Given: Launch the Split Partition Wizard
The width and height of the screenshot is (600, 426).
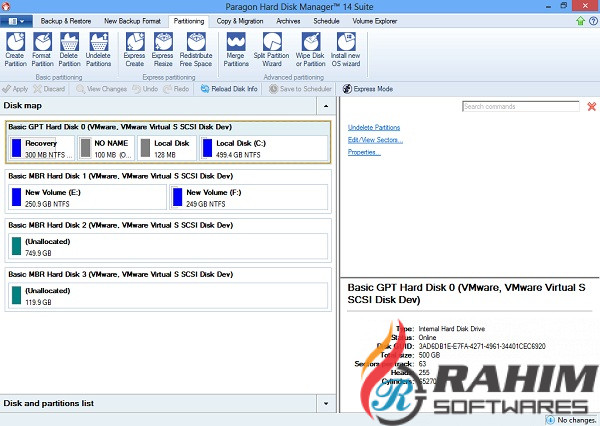Looking at the screenshot, I should (271, 49).
